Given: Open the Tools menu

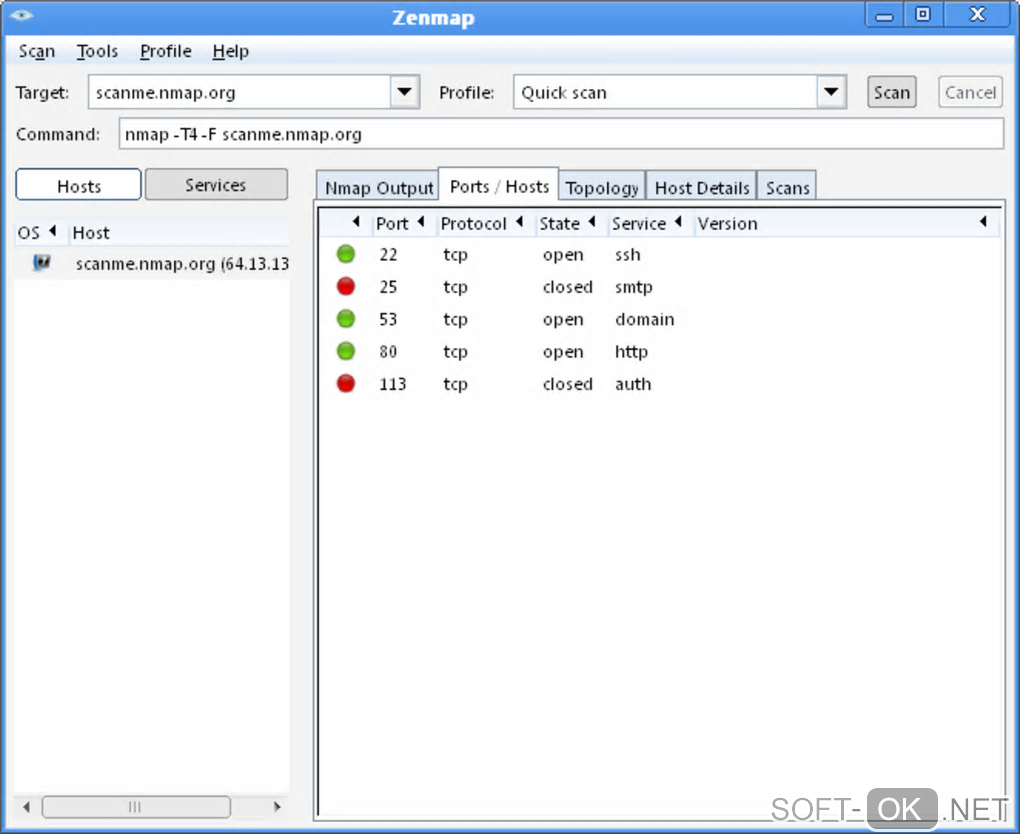Looking at the screenshot, I should pyautogui.click(x=97, y=51).
